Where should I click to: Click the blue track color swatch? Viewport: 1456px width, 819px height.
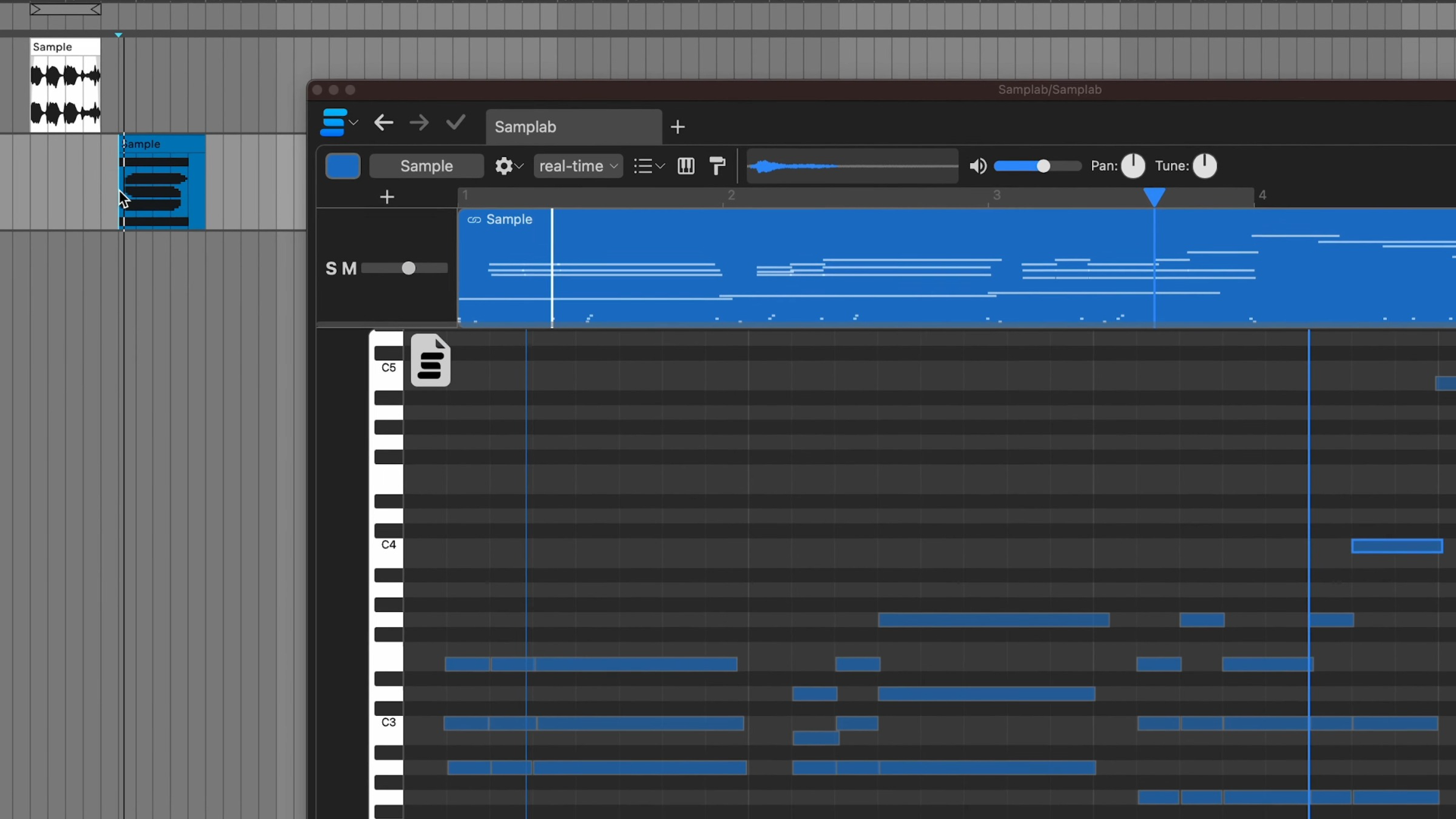(x=343, y=166)
